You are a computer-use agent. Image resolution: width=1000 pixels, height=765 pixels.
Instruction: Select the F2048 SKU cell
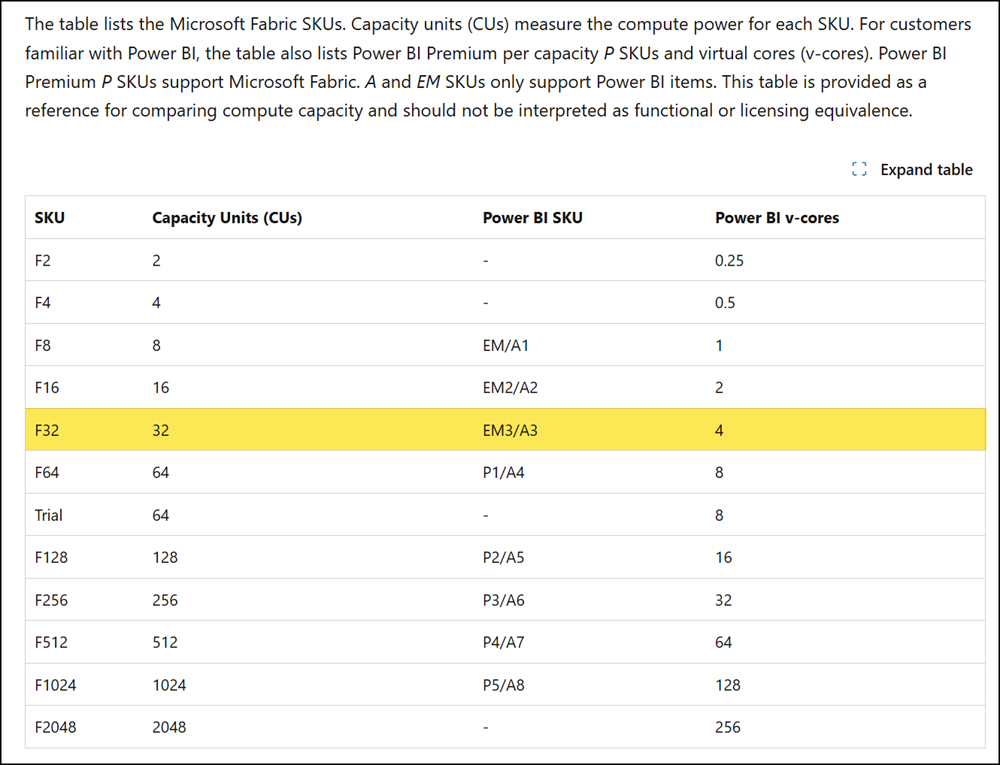(55, 727)
